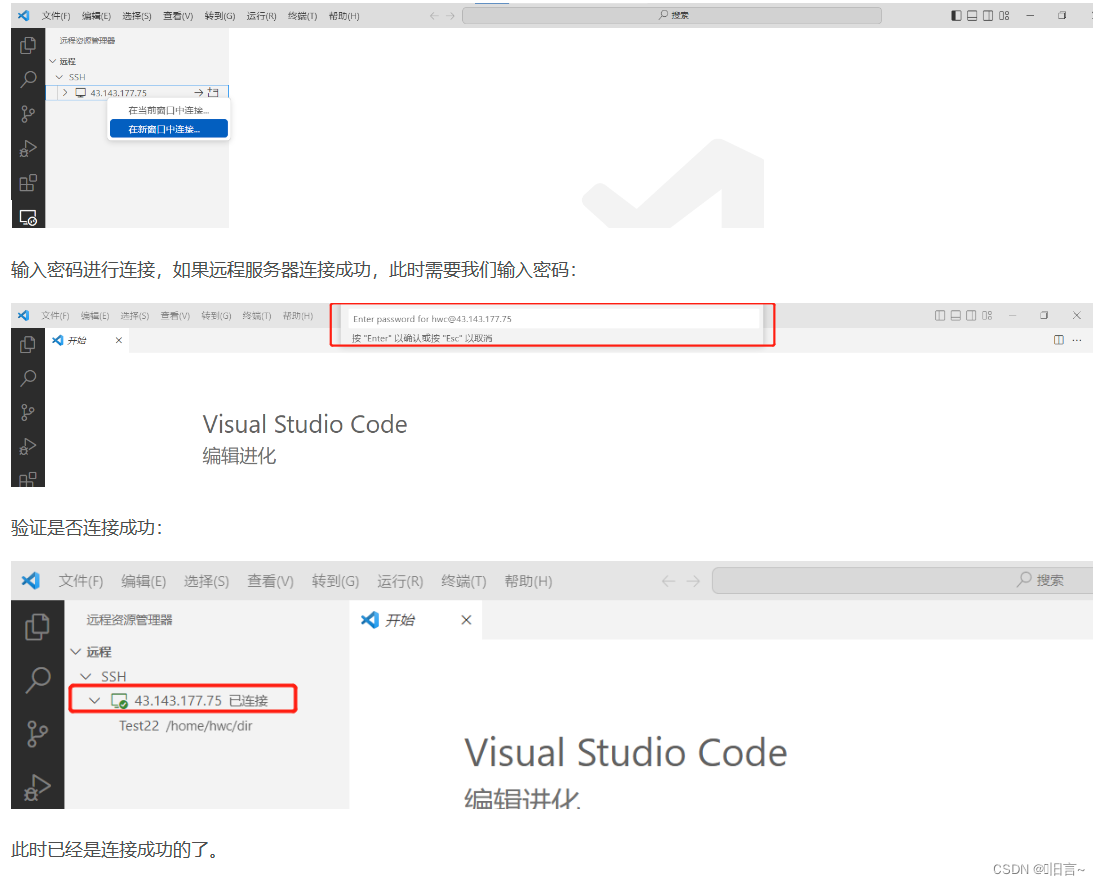Expand 43.143.177.75 host in top screenshot
The height and width of the screenshot is (885, 1100).
[x=65, y=93]
